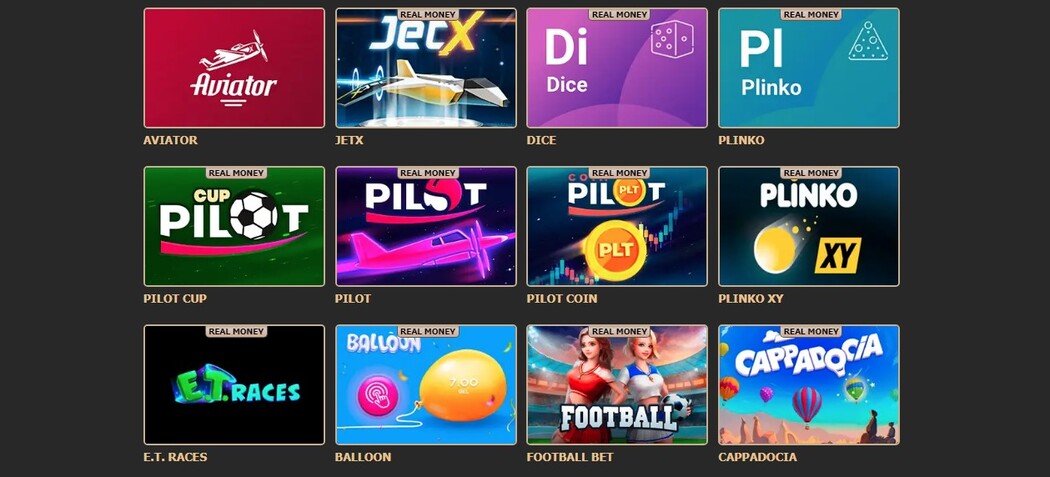Click the dice icon on Dice tile
The image size is (1050, 477).
[x=672, y=39]
